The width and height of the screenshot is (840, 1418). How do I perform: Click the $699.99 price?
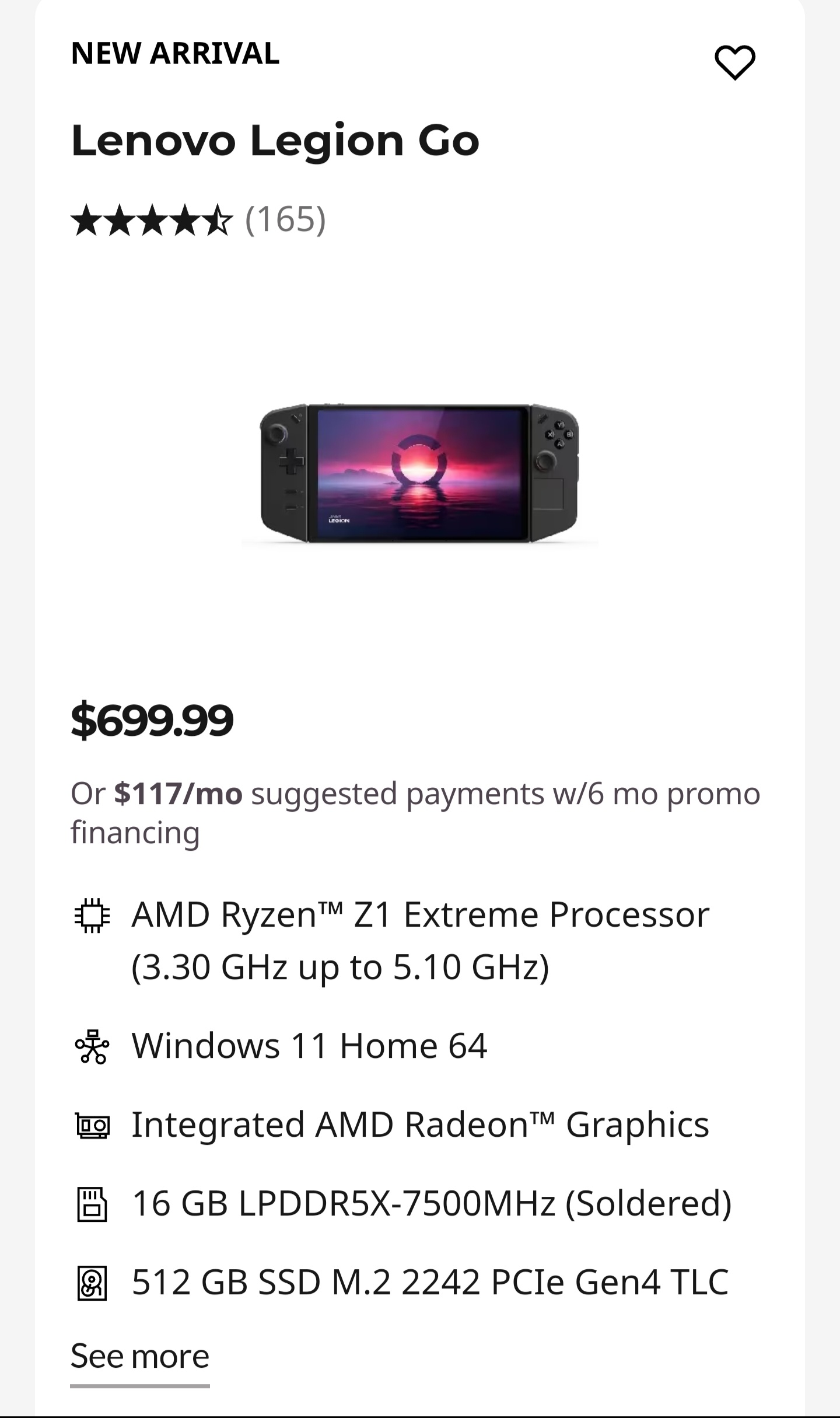click(152, 721)
